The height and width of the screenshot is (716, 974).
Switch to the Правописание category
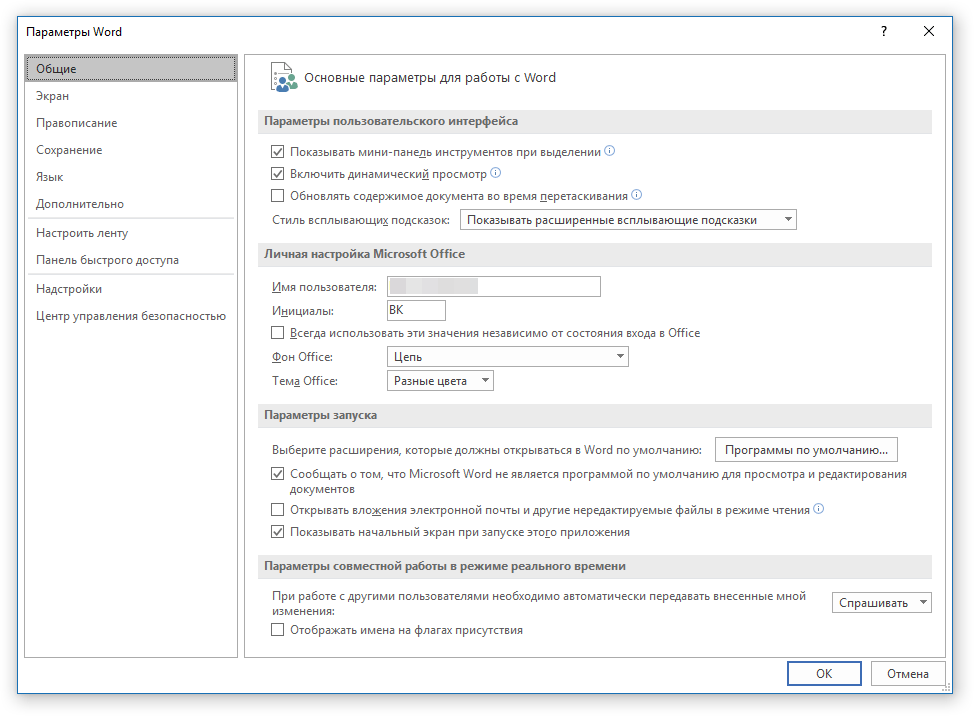pos(77,123)
